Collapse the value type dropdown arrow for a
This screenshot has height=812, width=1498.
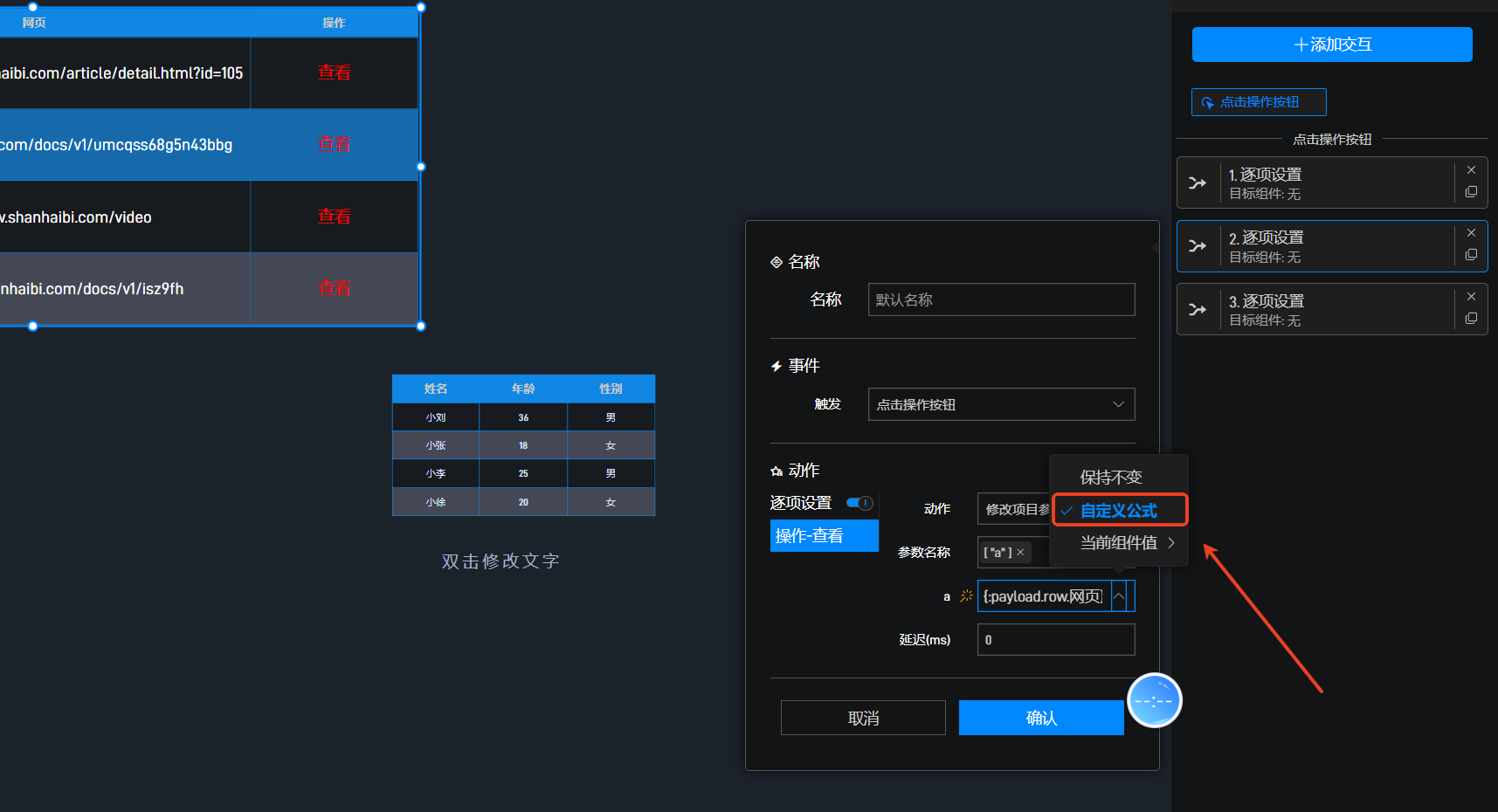[x=1119, y=596]
